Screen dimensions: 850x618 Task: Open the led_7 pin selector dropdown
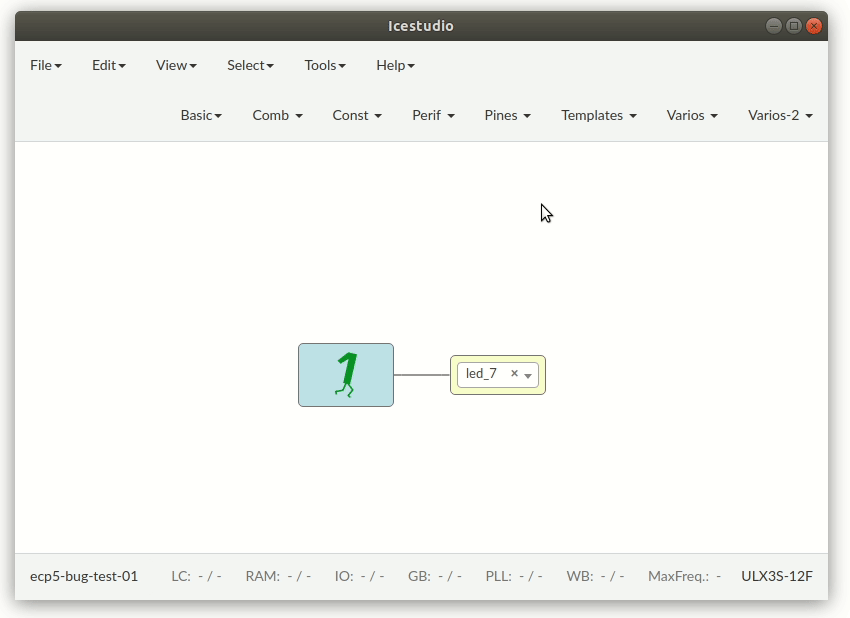pos(529,375)
